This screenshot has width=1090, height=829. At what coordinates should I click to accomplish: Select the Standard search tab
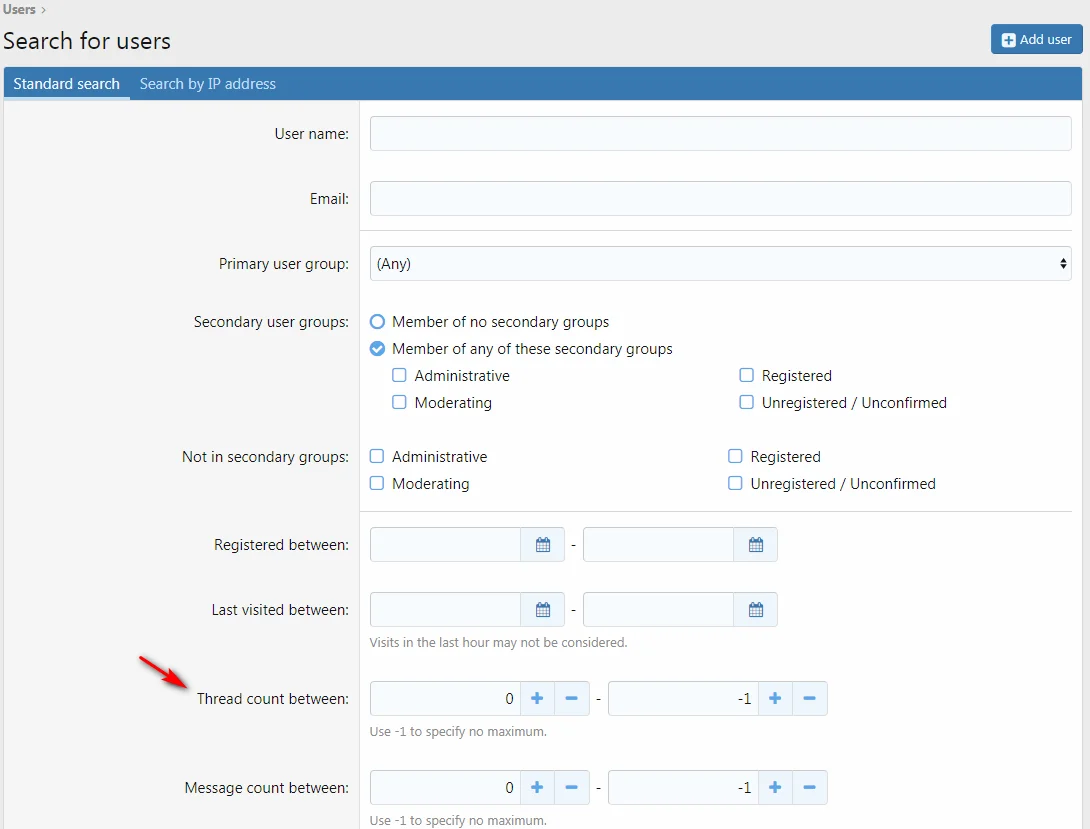click(x=66, y=84)
